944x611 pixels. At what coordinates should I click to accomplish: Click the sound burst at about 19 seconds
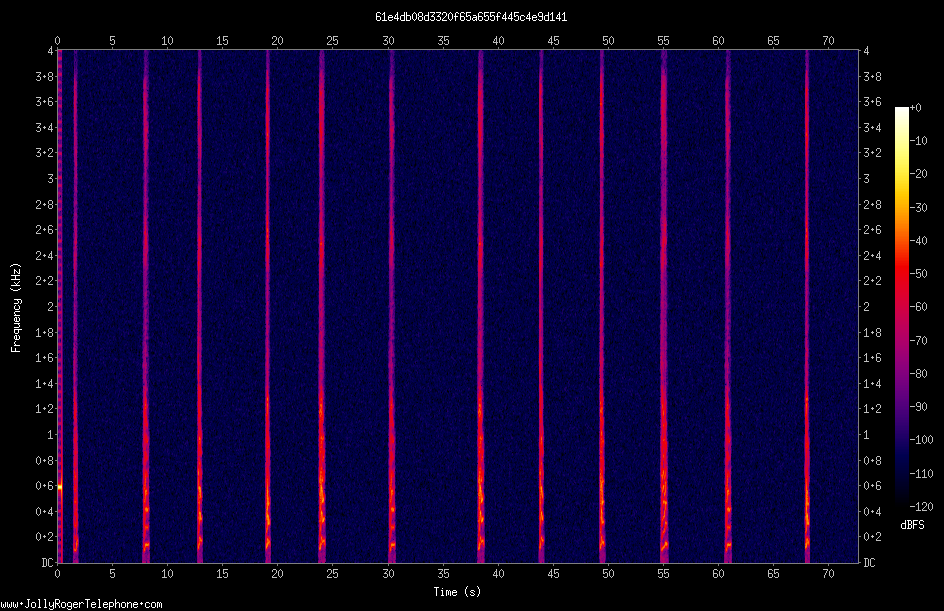pyautogui.click(x=268, y=307)
